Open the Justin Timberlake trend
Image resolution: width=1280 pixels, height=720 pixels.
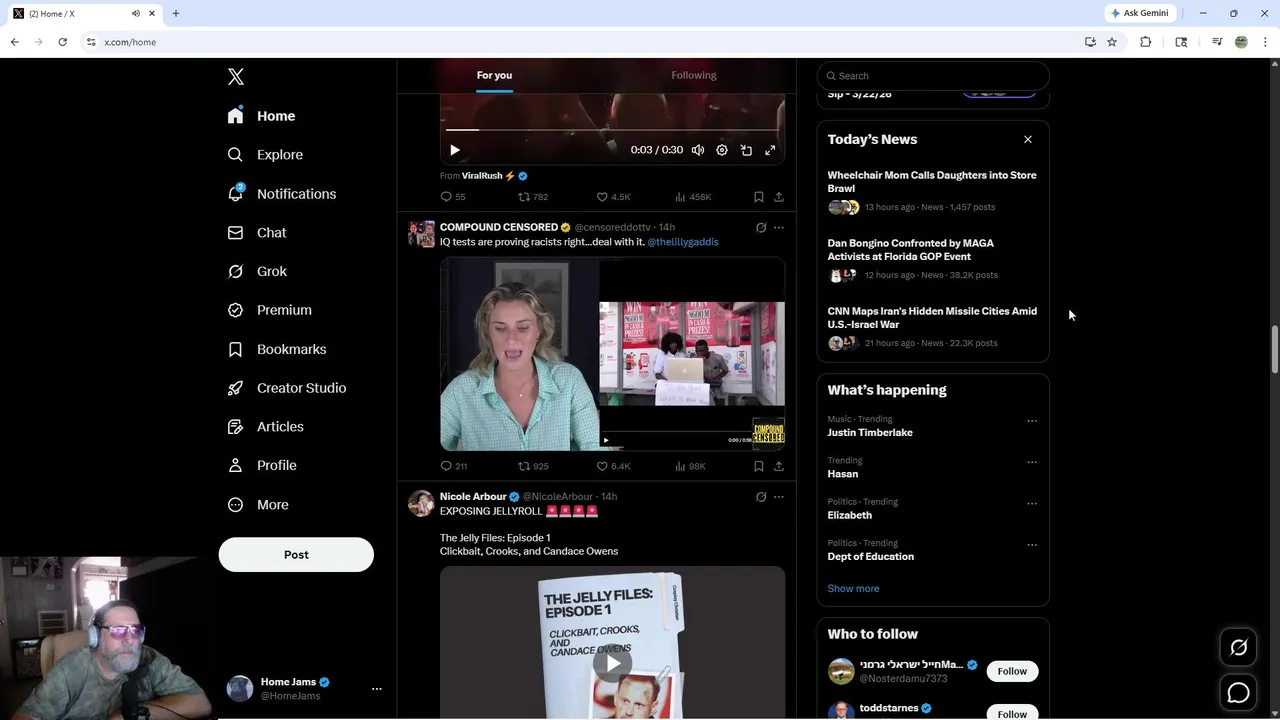tap(870, 433)
